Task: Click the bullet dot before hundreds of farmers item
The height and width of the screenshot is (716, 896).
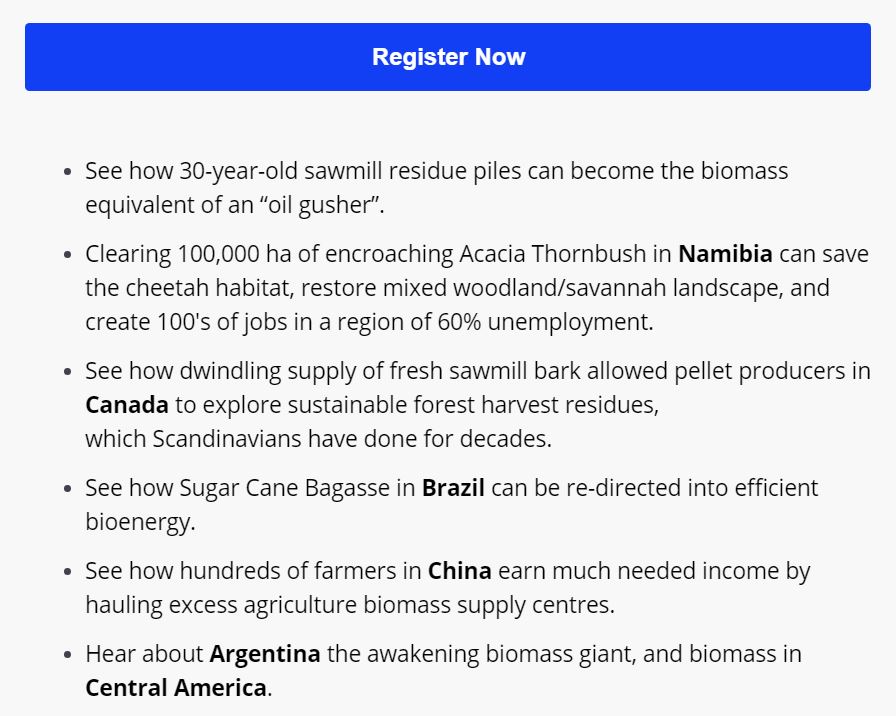Action: [68, 571]
